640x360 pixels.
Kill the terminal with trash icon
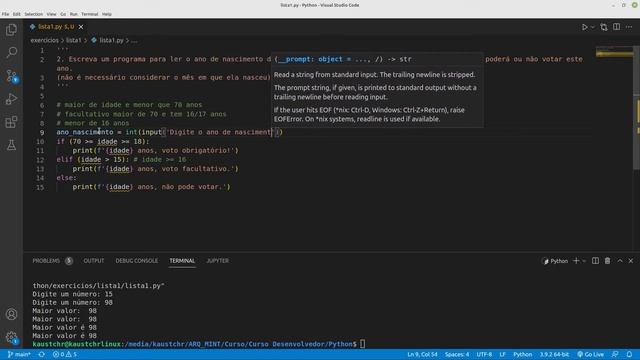coord(607,261)
